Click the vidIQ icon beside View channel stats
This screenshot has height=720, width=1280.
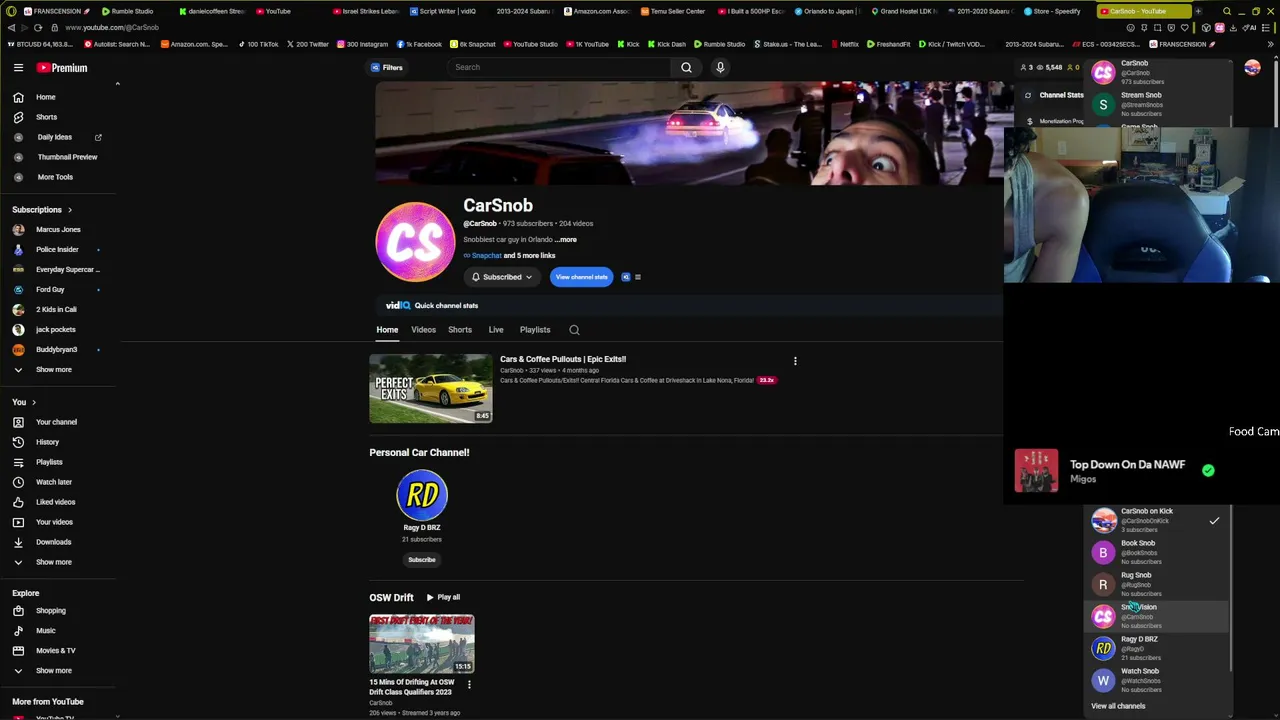pyautogui.click(x=626, y=277)
